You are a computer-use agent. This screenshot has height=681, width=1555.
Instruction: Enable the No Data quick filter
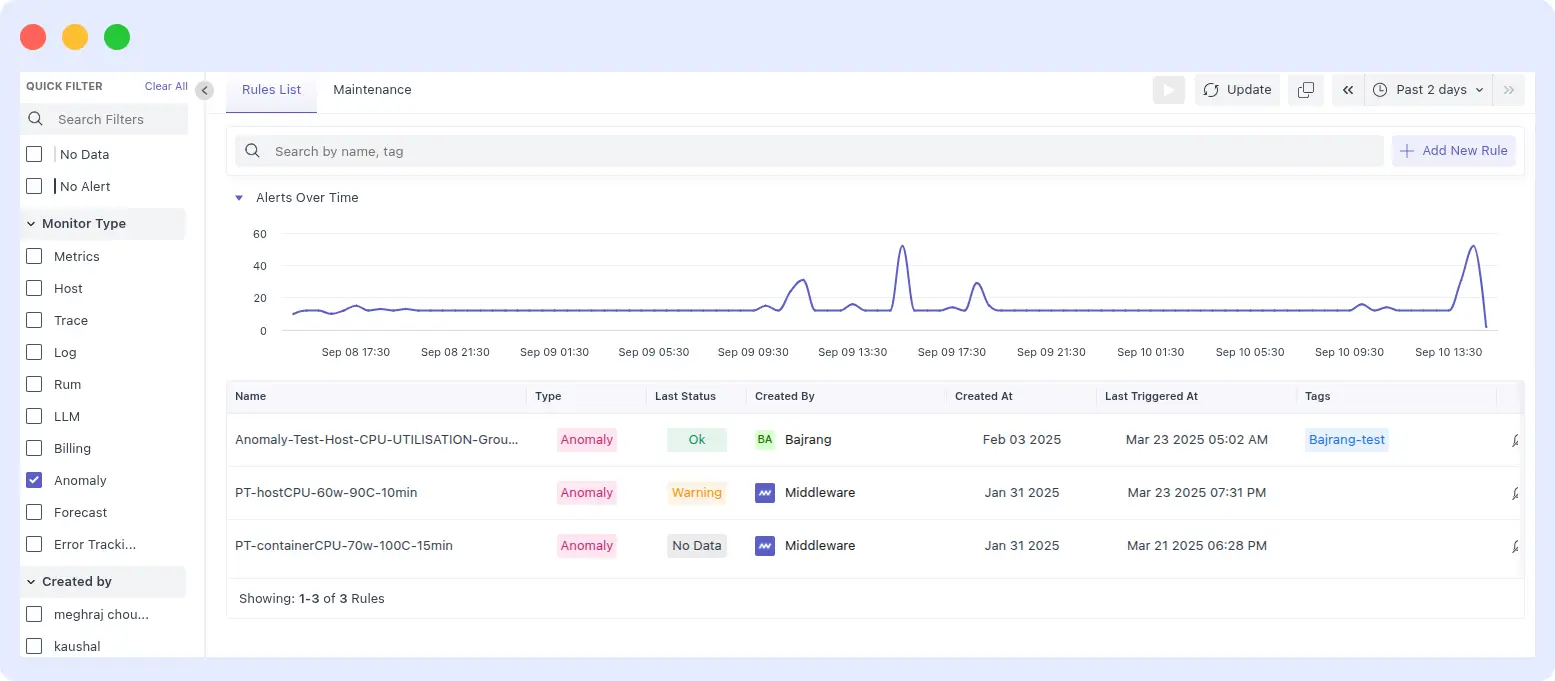[x=33, y=154]
